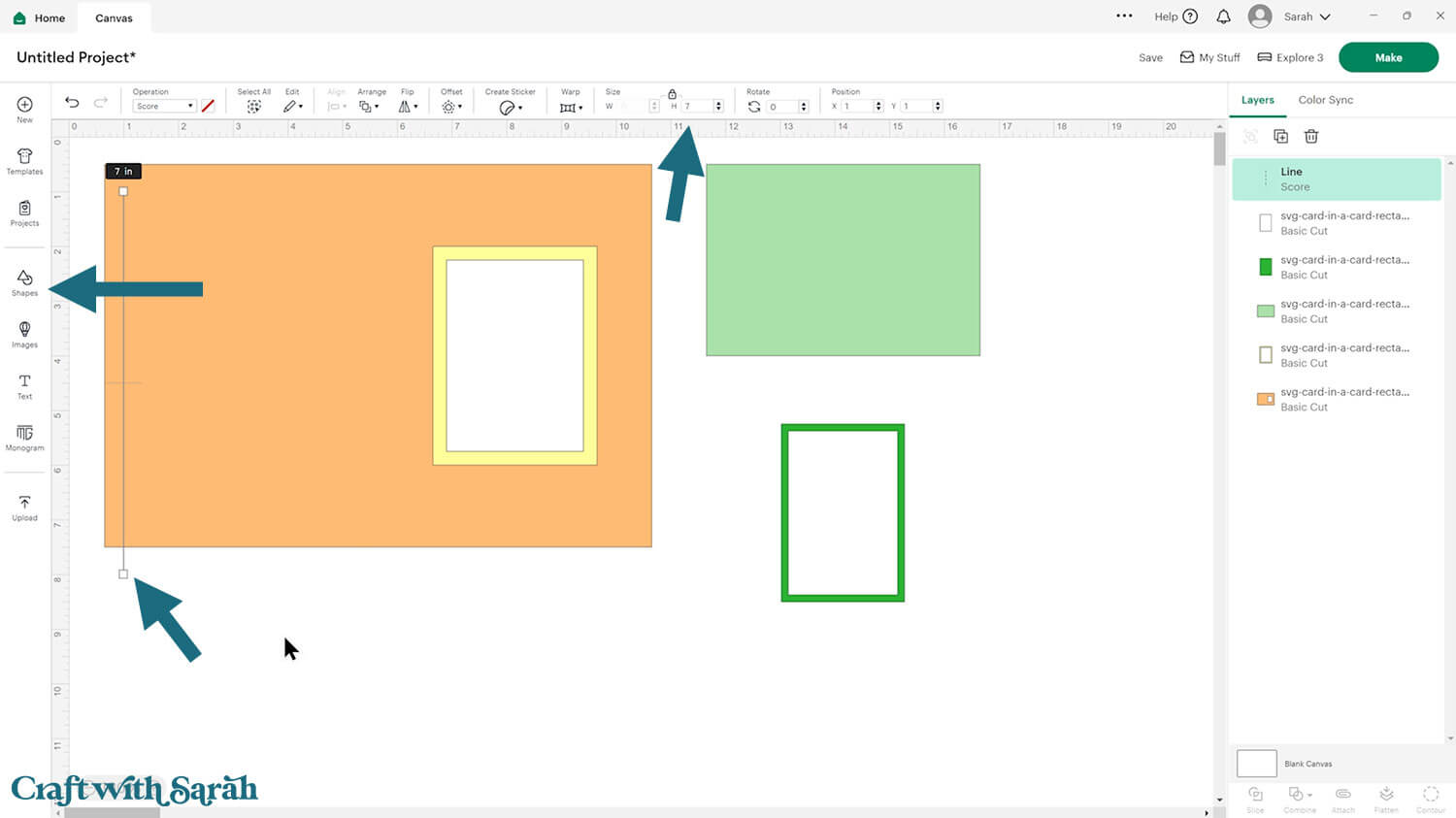Viewport: 1456px width, 818px height.
Task: Delete the selected layer with trash icon
Action: click(x=1311, y=137)
